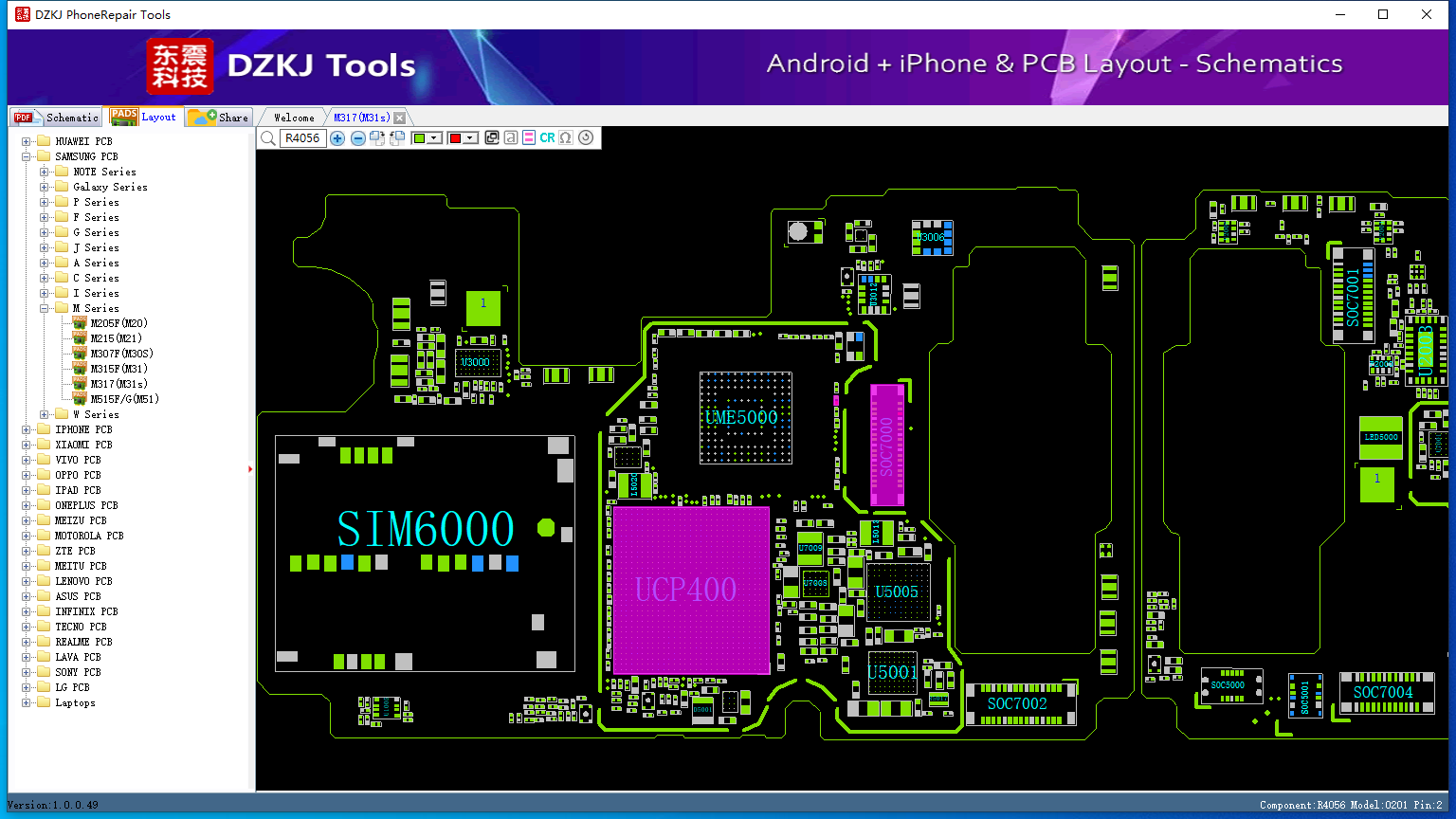The image size is (1456, 819).
Task: Expand the HUAWEI PCB tree node
Action: click(x=27, y=141)
